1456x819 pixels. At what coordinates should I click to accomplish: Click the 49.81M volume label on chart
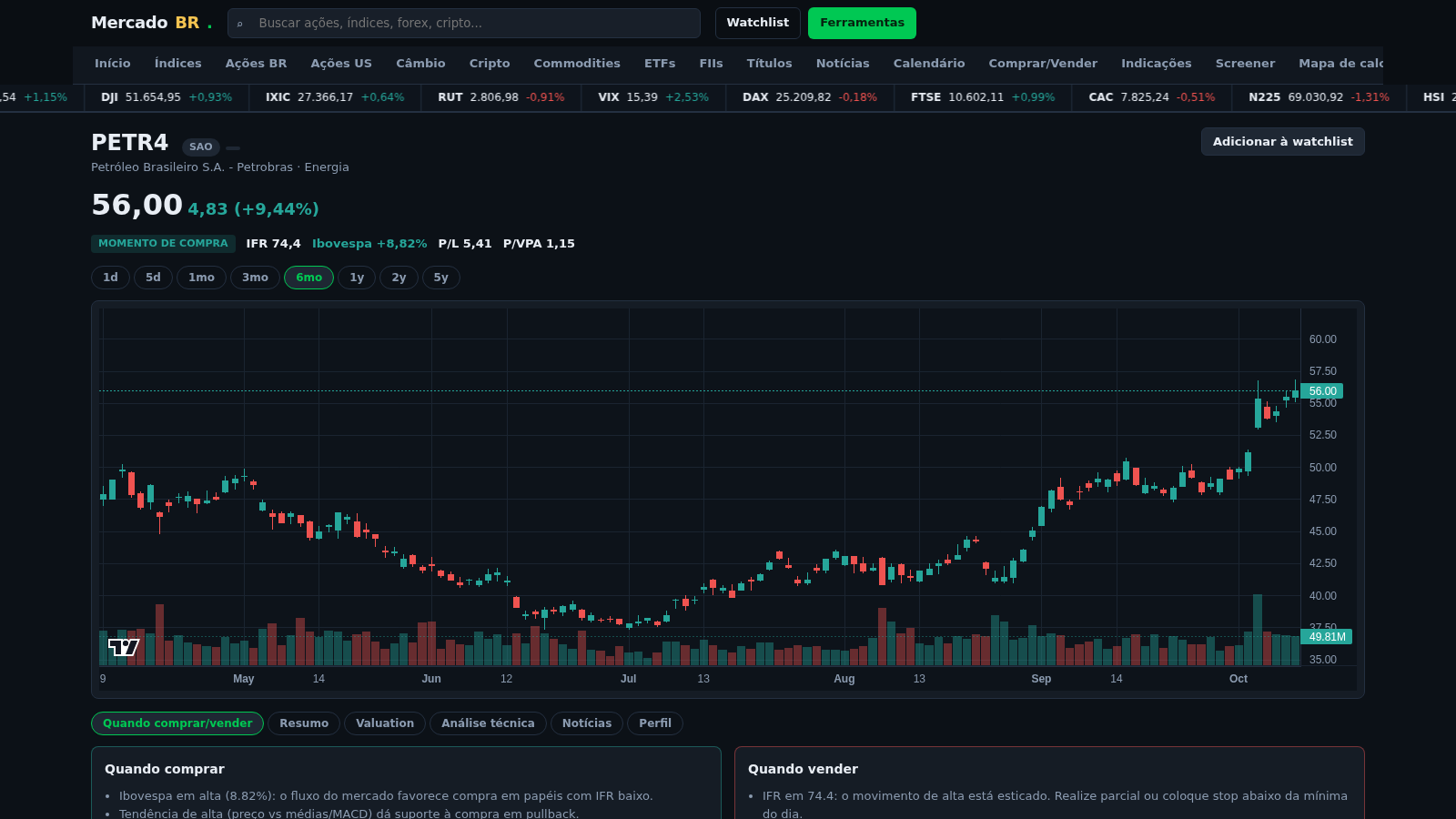click(1327, 637)
